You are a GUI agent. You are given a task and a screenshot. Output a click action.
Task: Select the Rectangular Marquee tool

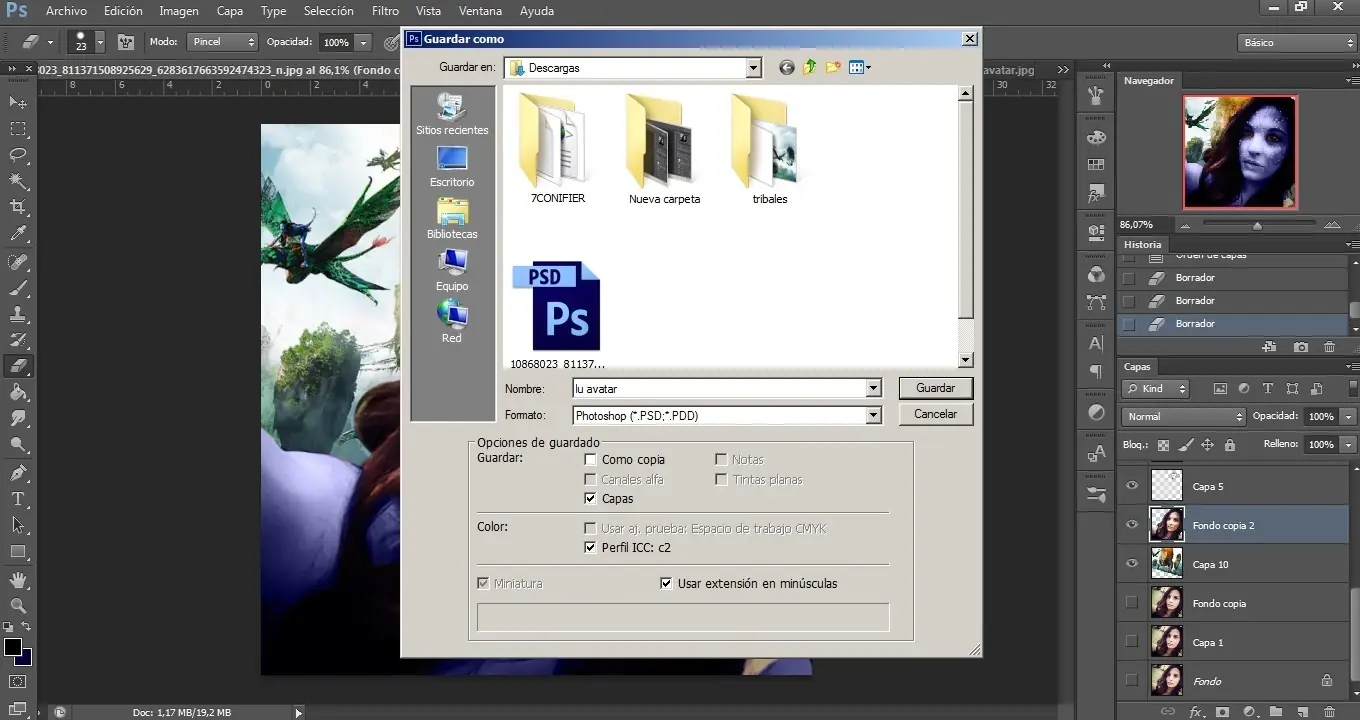[18, 129]
